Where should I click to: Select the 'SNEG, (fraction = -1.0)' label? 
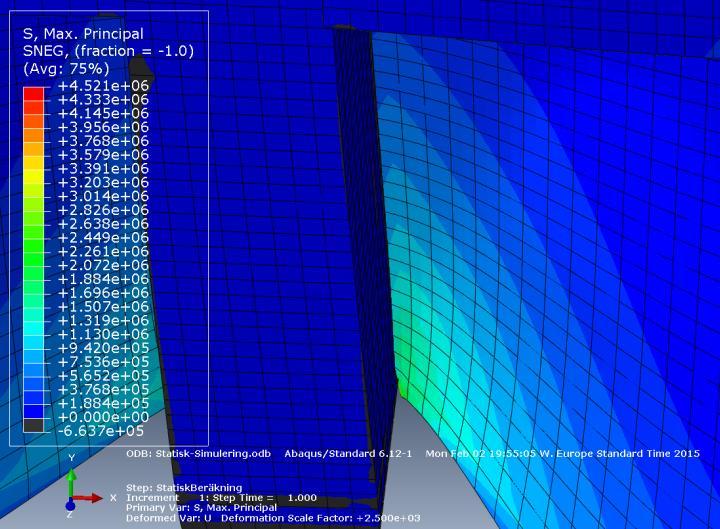click(x=108, y=51)
